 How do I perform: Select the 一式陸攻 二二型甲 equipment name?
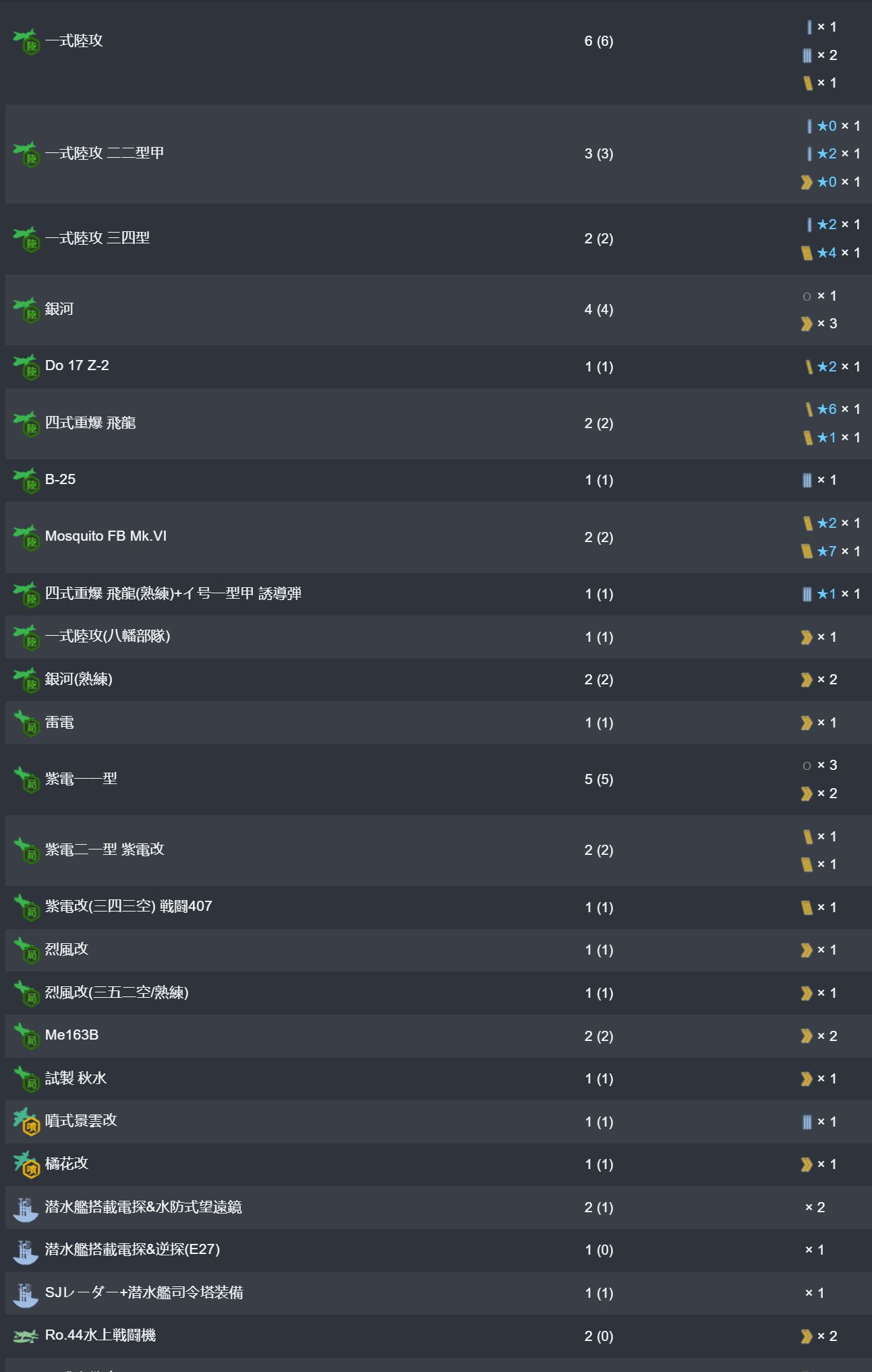click(105, 153)
